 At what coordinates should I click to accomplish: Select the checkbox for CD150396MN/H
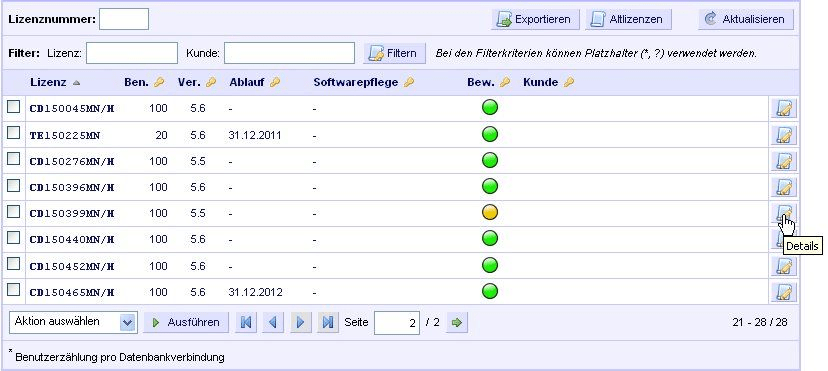click(x=14, y=185)
